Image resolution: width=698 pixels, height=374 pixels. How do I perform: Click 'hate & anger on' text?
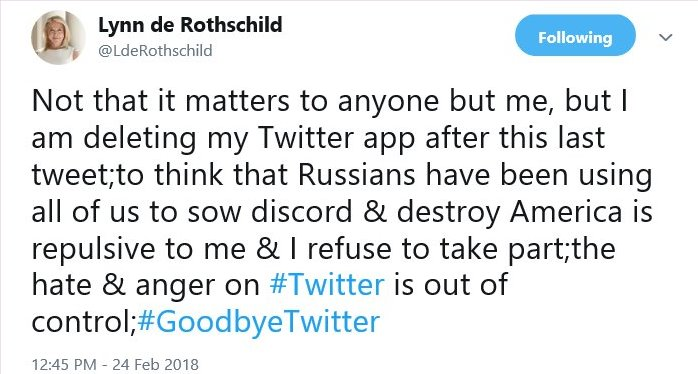click(x=146, y=285)
